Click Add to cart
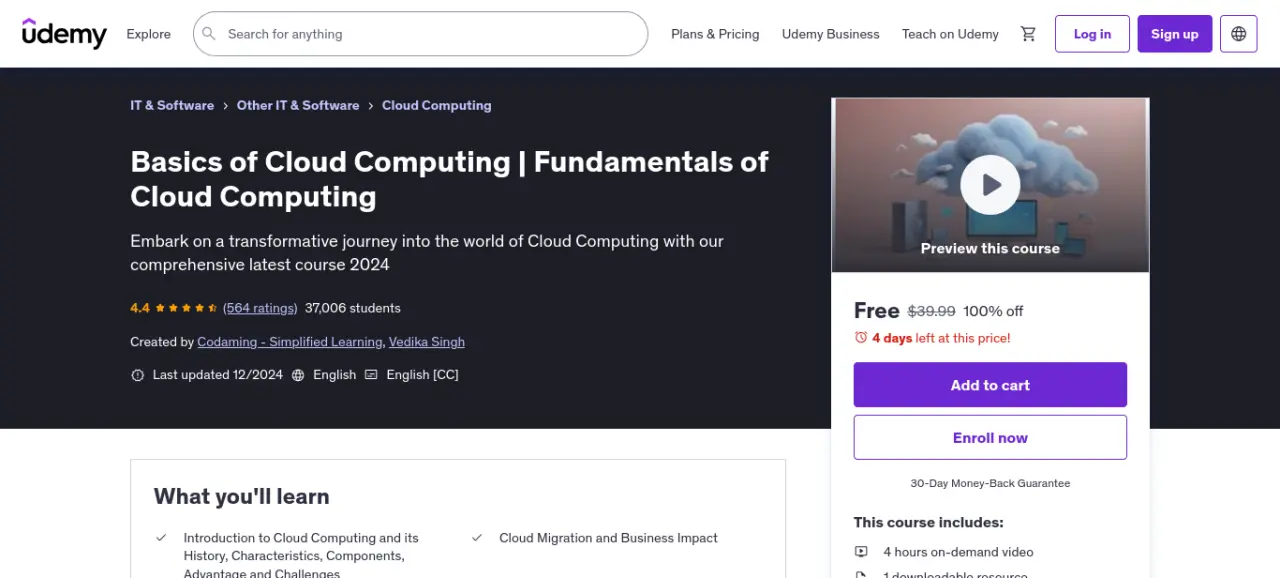This screenshot has width=1280, height=578. click(990, 385)
